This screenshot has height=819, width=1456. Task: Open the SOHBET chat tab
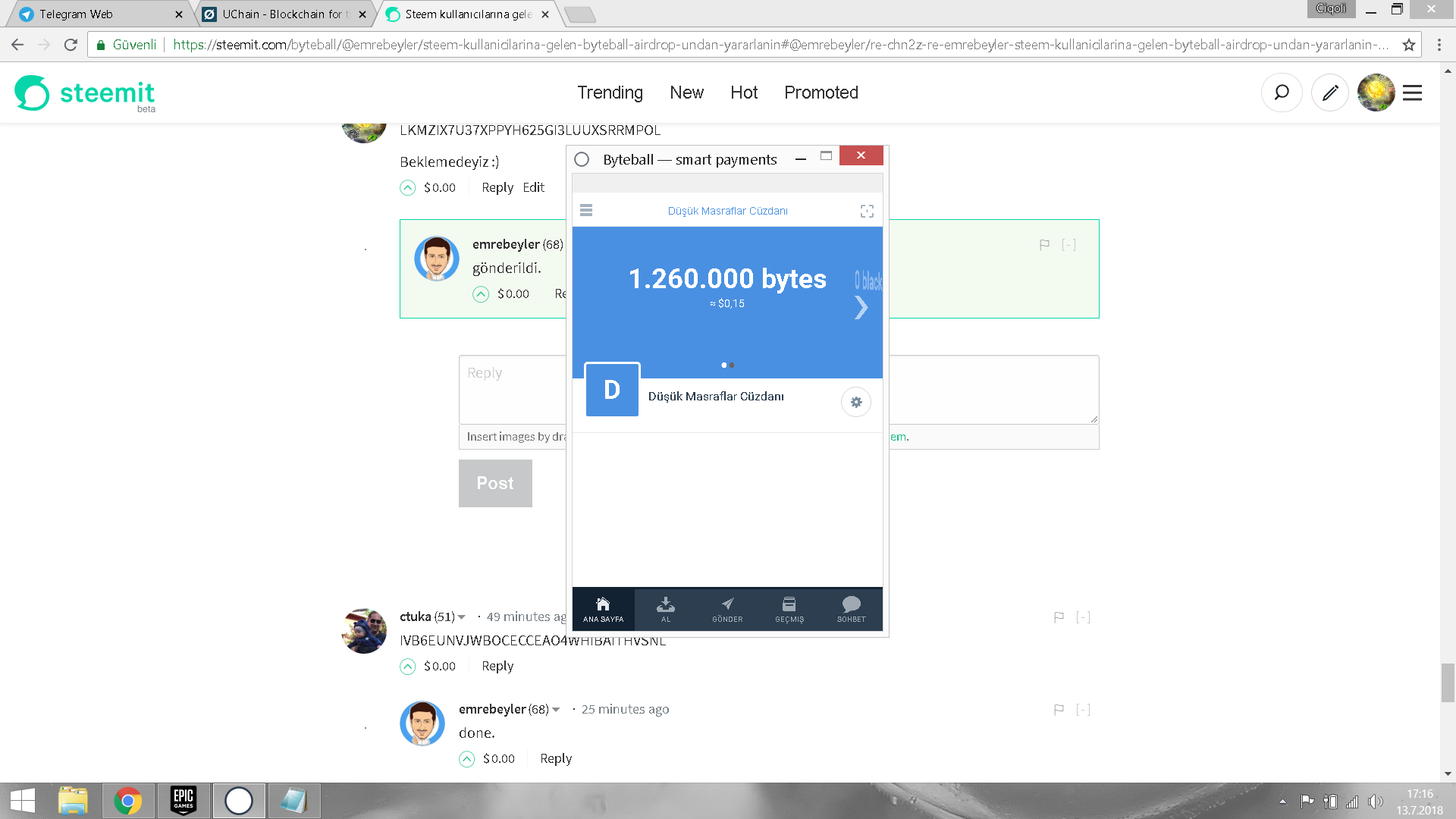pos(851,609)
